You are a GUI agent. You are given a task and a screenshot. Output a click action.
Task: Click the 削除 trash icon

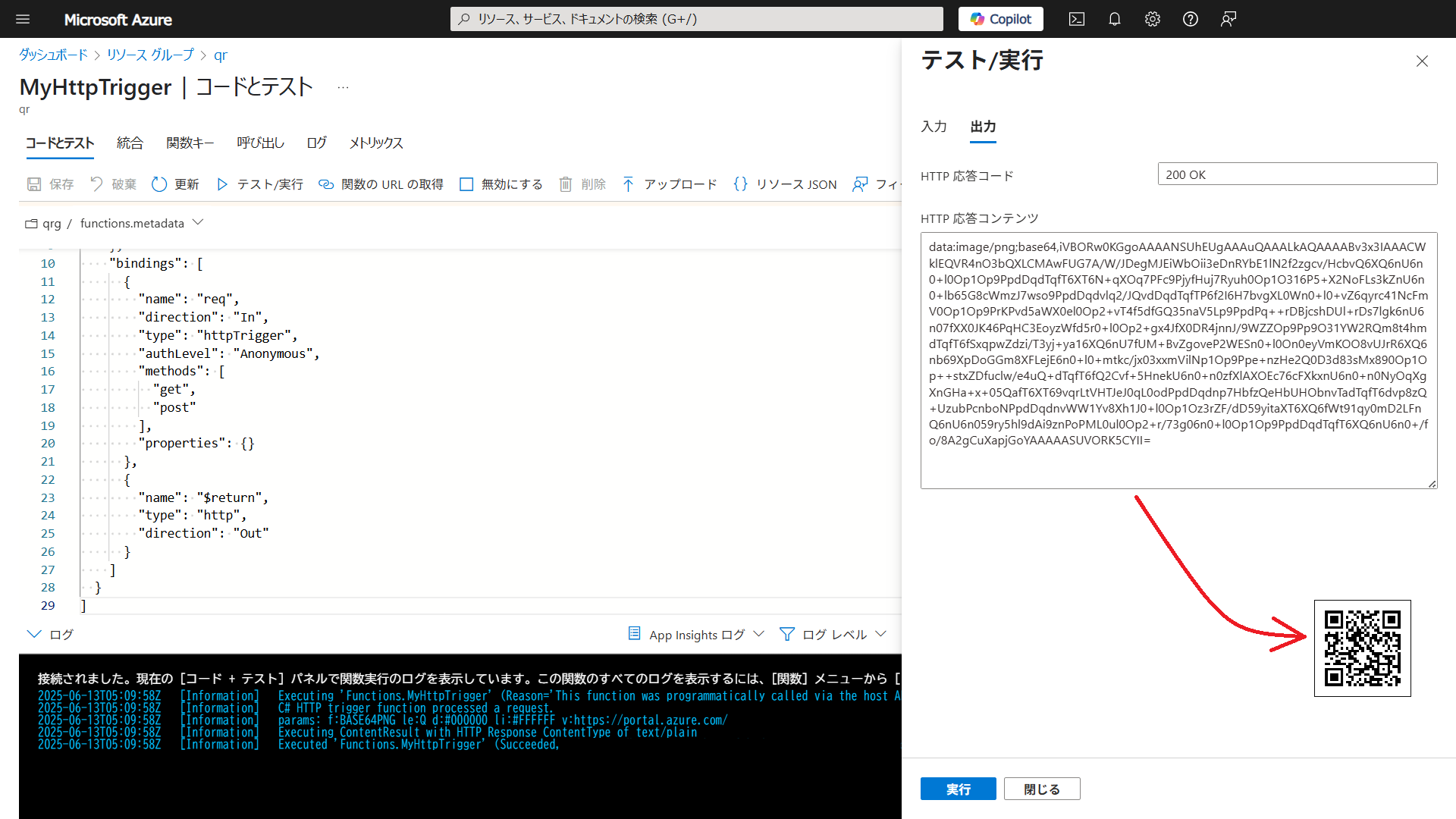point(566,184)
